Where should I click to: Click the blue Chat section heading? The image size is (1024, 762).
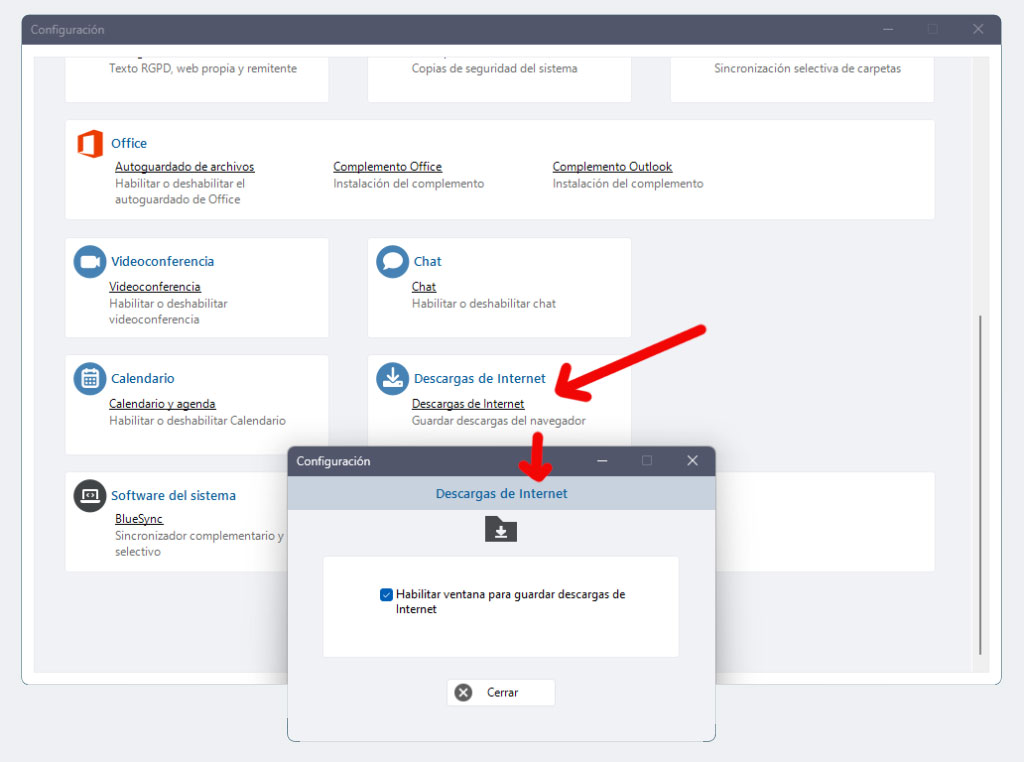(x=428, y=262)
